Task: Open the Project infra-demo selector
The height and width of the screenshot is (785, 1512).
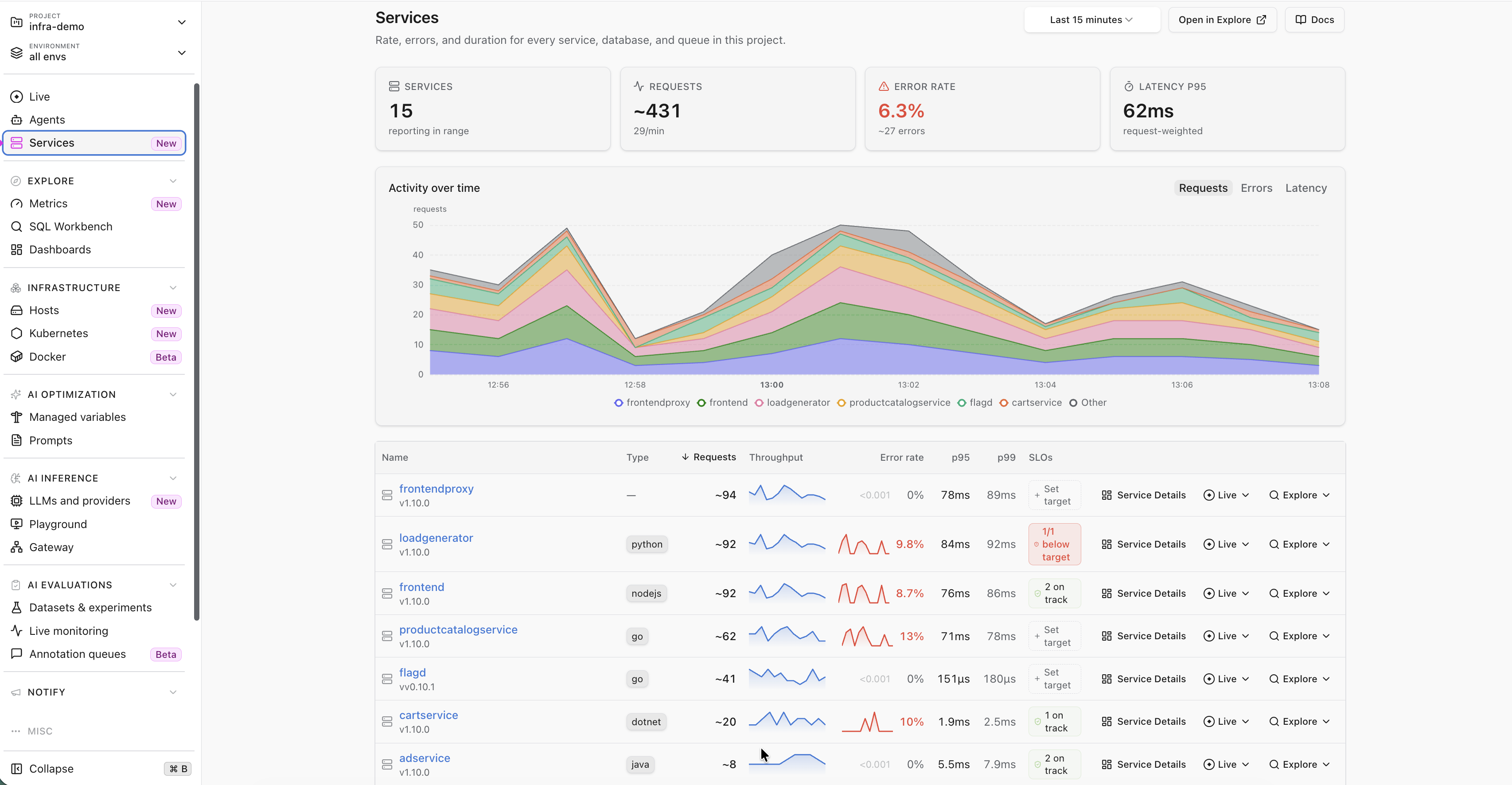Action: pyautogui.click(x=99, y=22)
